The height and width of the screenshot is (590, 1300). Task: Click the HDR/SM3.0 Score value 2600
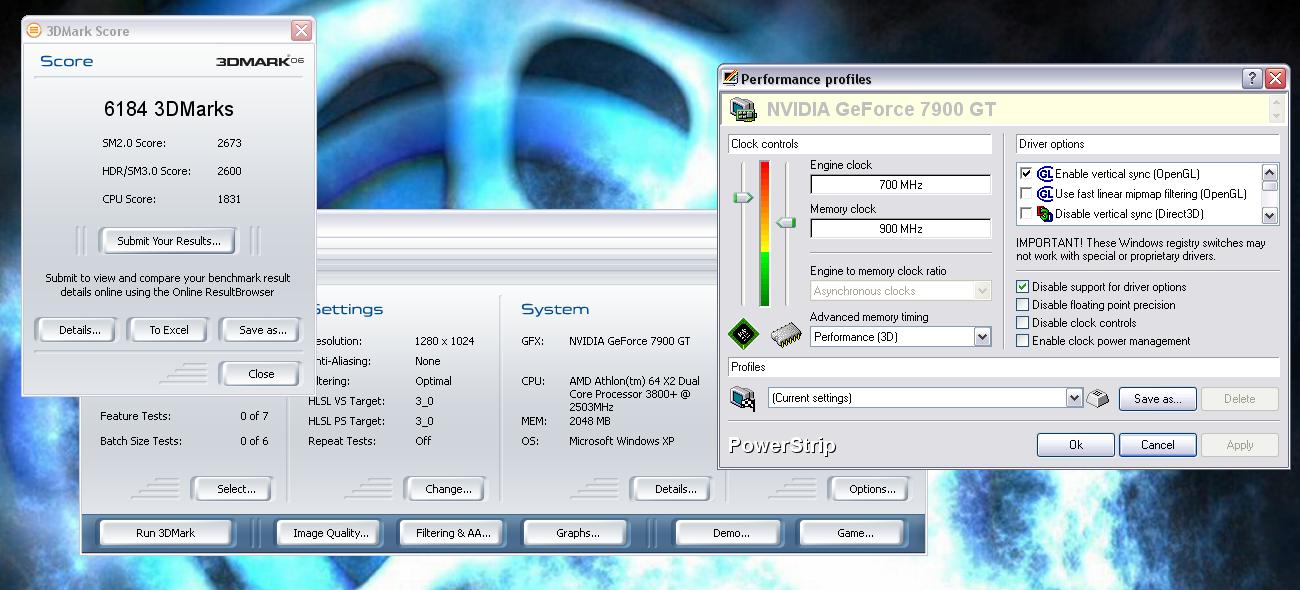(x=229, y=171)
